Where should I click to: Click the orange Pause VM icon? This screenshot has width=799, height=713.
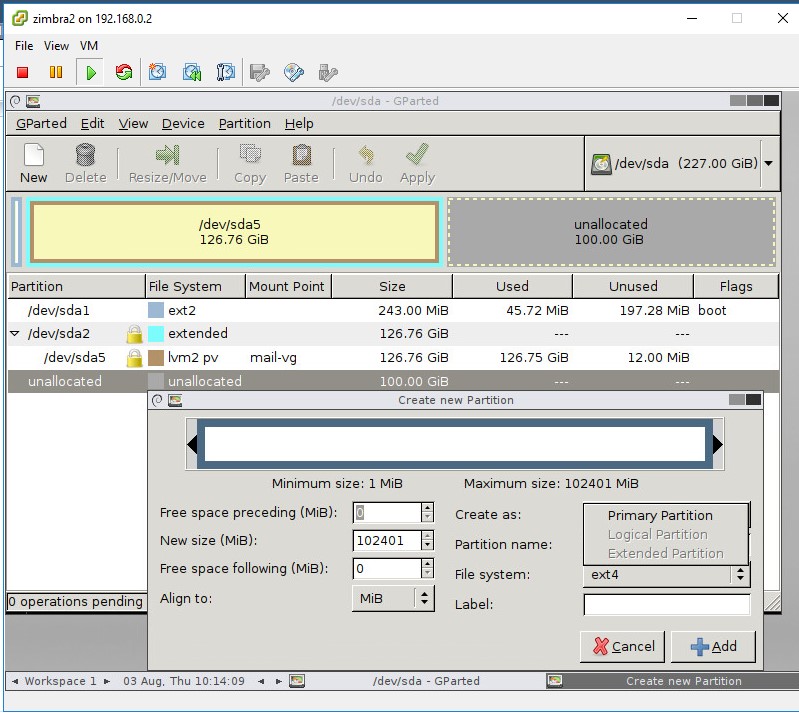(x=56, y=72)
